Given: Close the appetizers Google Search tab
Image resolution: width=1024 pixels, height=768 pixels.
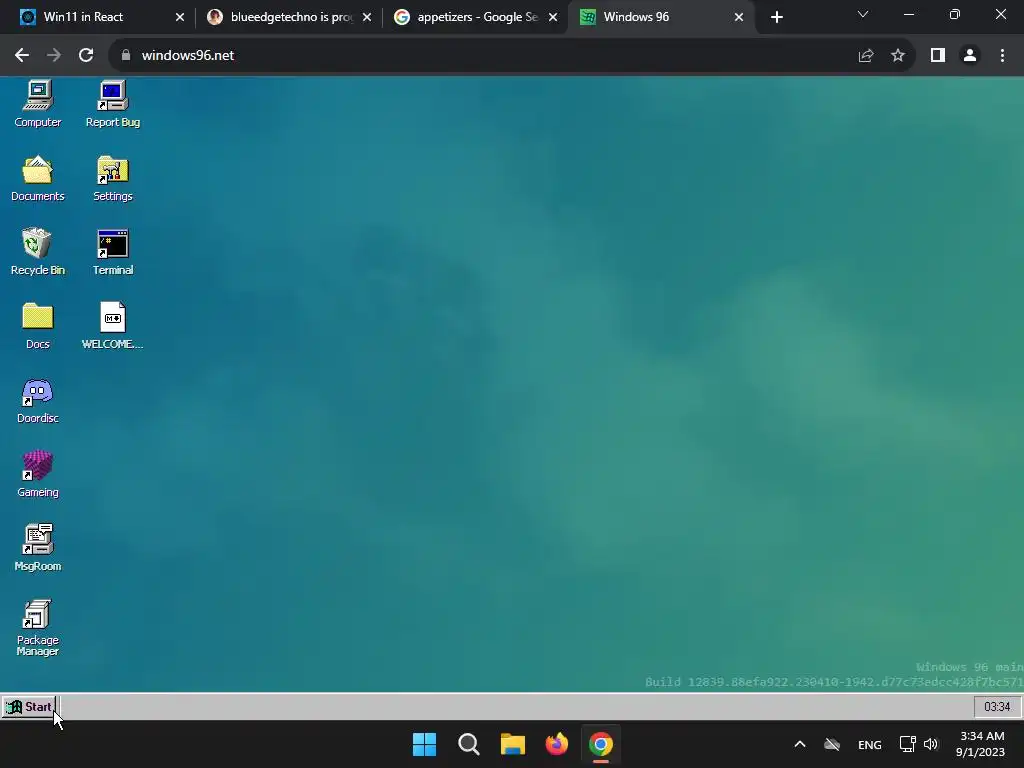Looking at the screenshot, I should (x=553, y=17).
